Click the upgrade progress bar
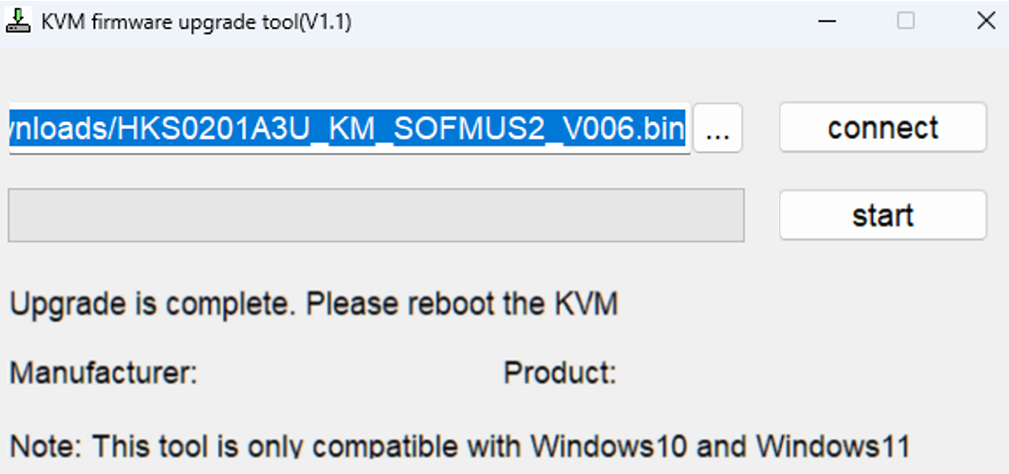 (376, 215)
